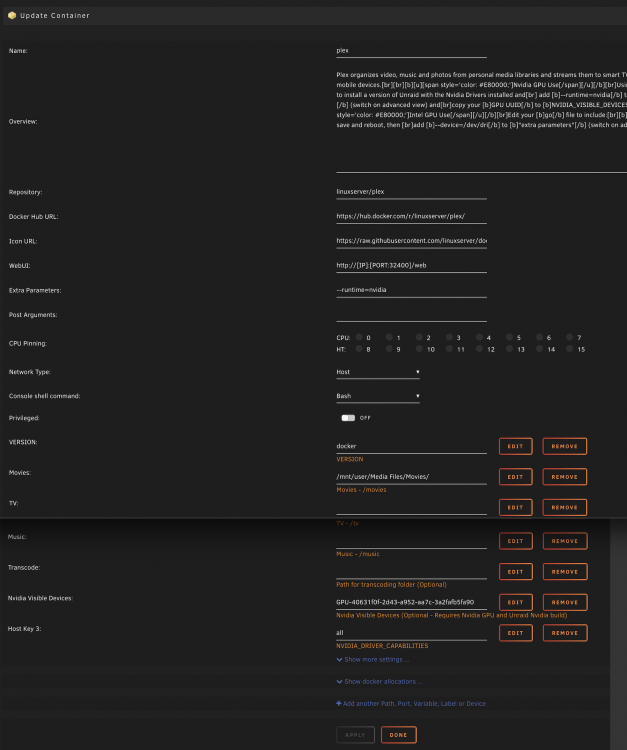Click the Host Key 3 field containing all
The width and height of the screenshot is (627, 750).
pyautogui.click(x=411, y=633)
